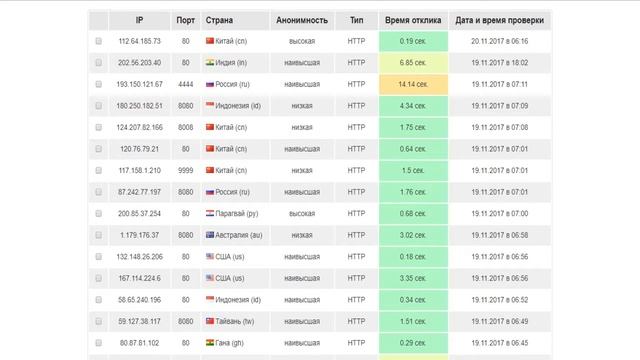Sort by Порт column header

(x=186, y=20)
